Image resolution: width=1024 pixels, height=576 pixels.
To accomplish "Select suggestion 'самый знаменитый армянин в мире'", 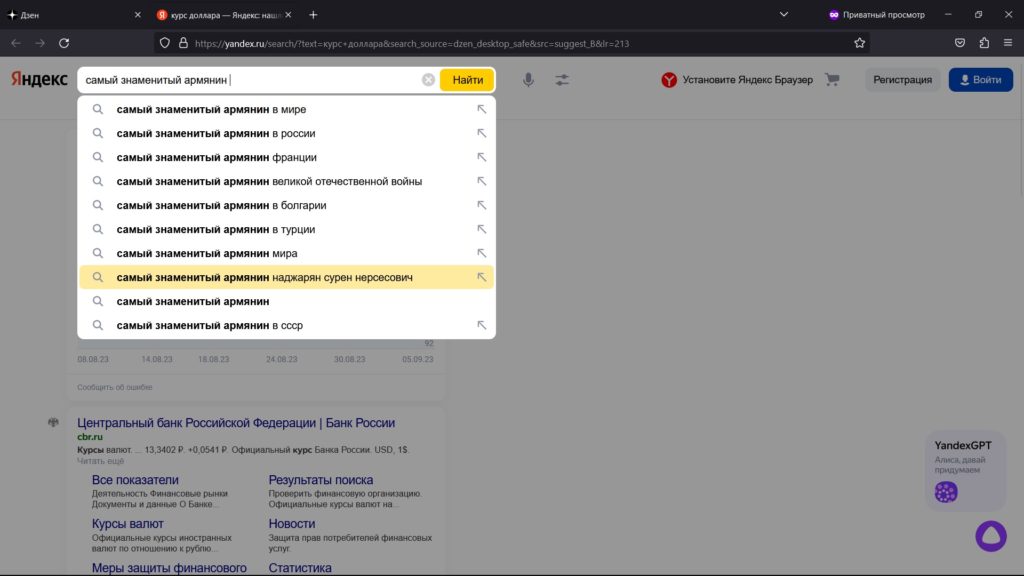I will [286, 109].
